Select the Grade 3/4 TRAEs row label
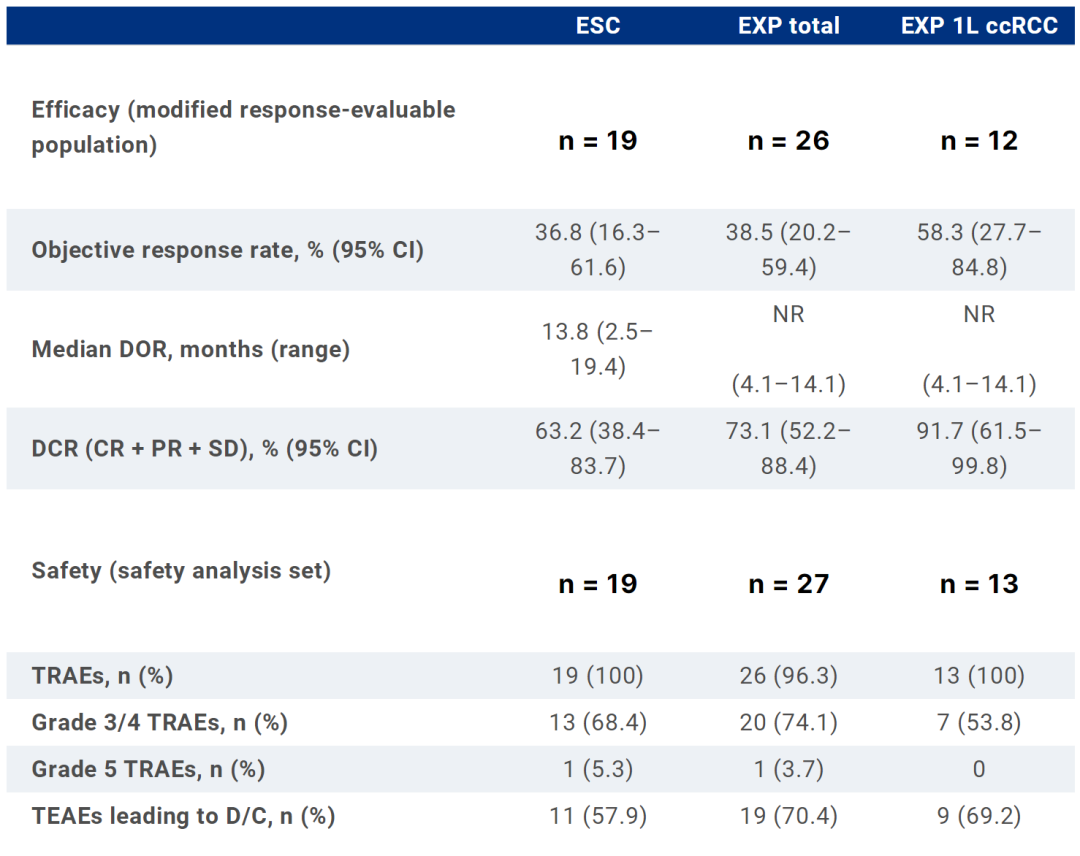Screen dimensions: 1080x856 coord(160,723)
